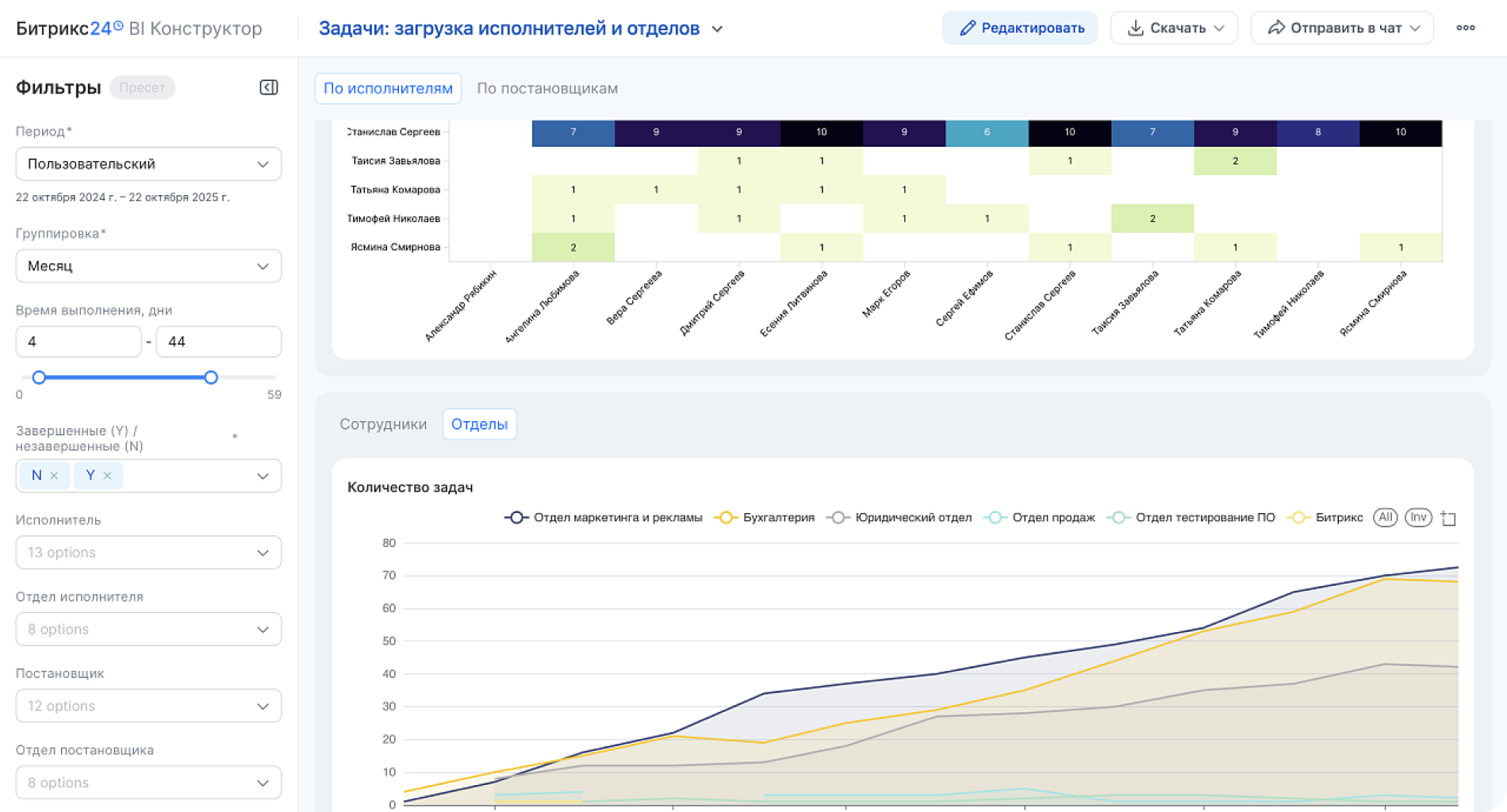Click the minimum days input field with 4
Image resolution: width=1507 pixels, height=812 pixels.
pos(78,342)
